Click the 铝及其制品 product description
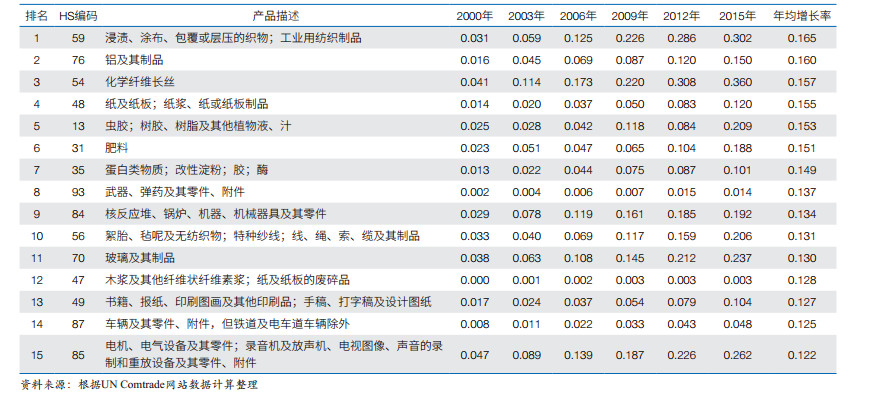The height and width of the screenshot is (399, 874). (134, 60)
